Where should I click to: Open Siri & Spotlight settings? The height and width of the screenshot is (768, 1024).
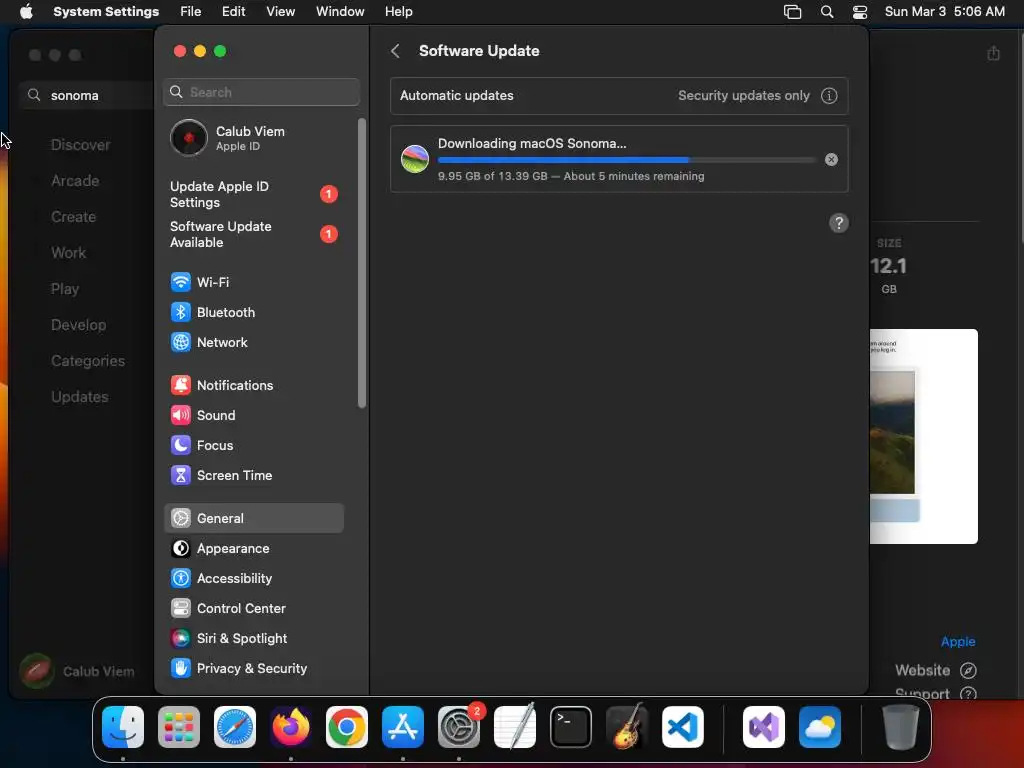[253, 639]
